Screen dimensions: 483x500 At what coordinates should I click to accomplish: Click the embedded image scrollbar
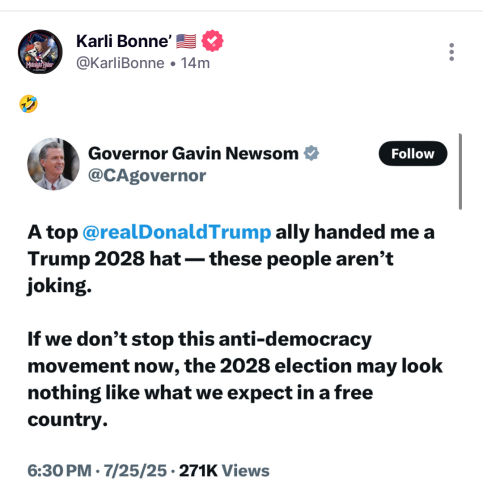pyautogui.click(x=460, y=171)
